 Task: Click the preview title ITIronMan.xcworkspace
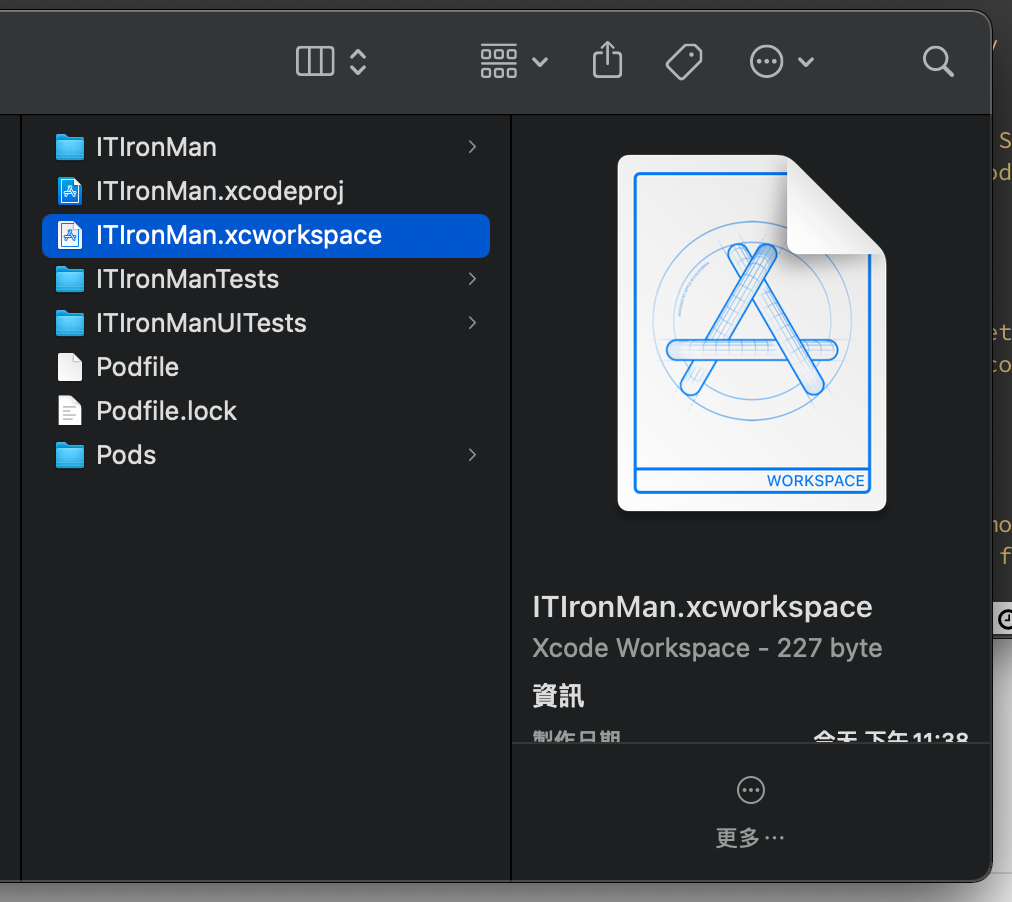[702, 607]
